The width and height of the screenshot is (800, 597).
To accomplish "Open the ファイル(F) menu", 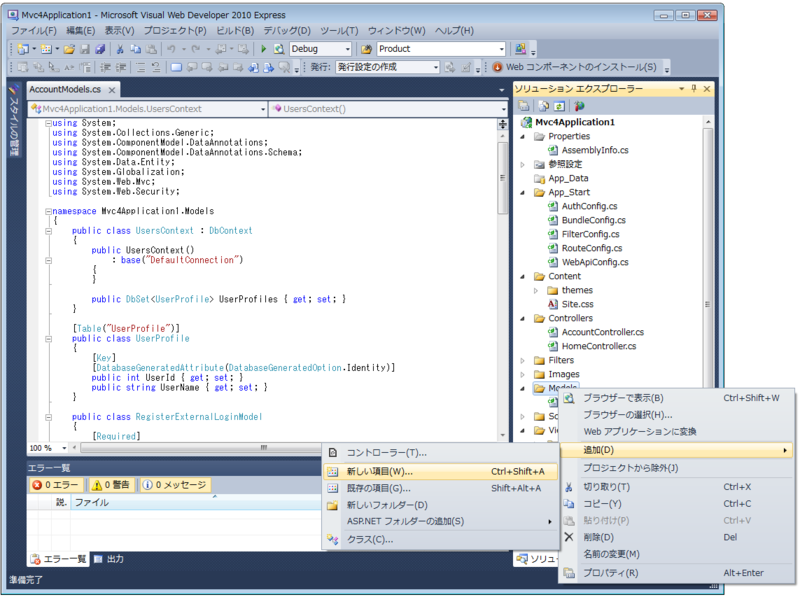I will pyautogui.click(x=34, y=31).
